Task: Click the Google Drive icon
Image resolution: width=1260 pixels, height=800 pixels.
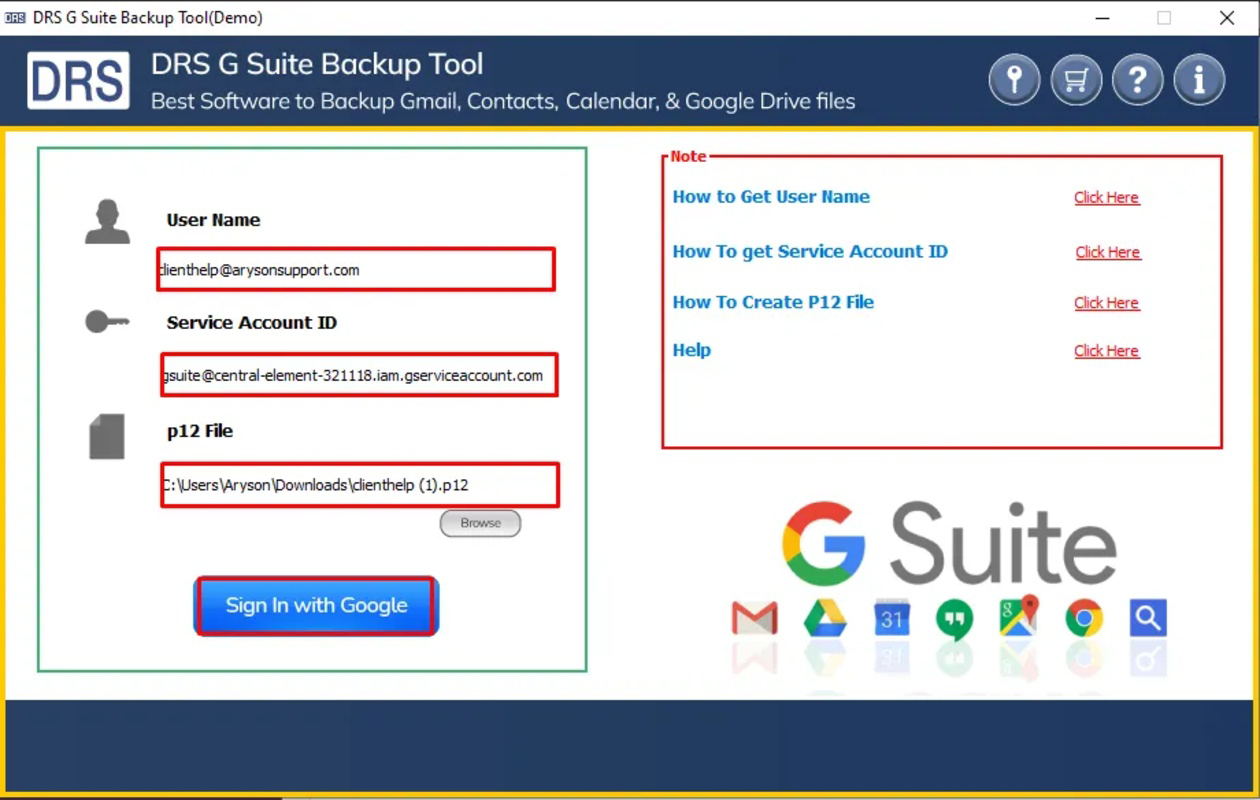Action: click(825, 619)
